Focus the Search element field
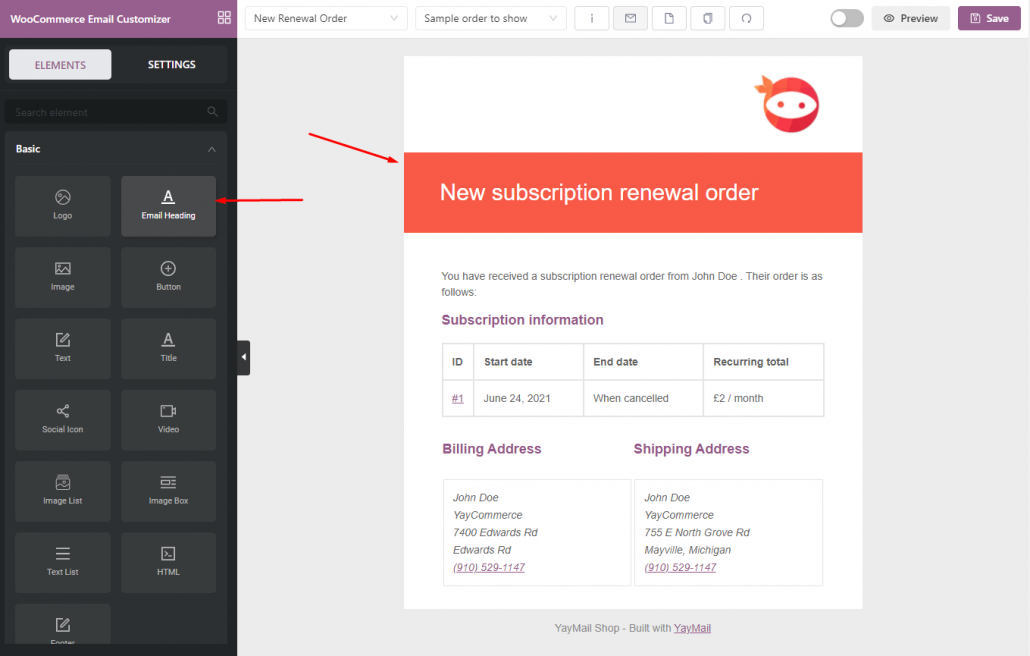 (116, 112)
